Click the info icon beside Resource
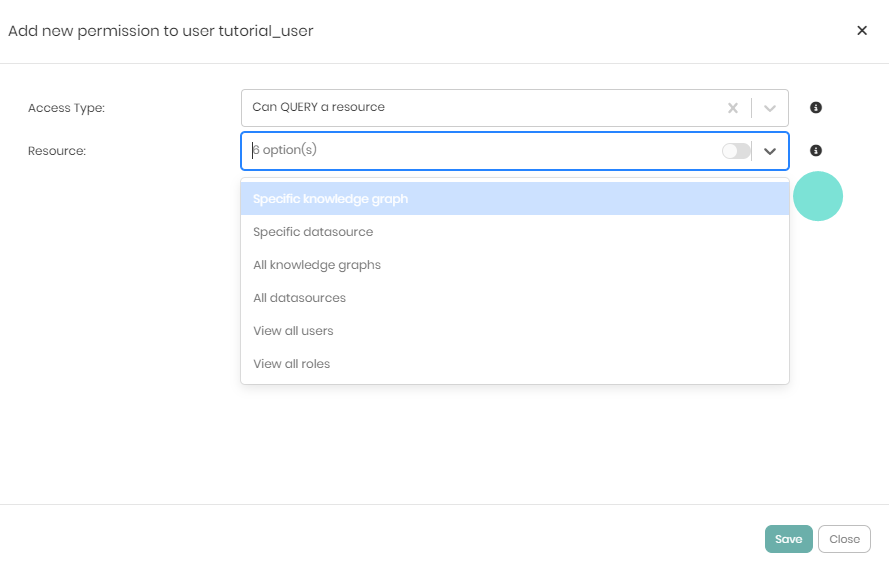The height and width of the screenshot is (568, 889). pyautogui.click(x=816, y=151)
